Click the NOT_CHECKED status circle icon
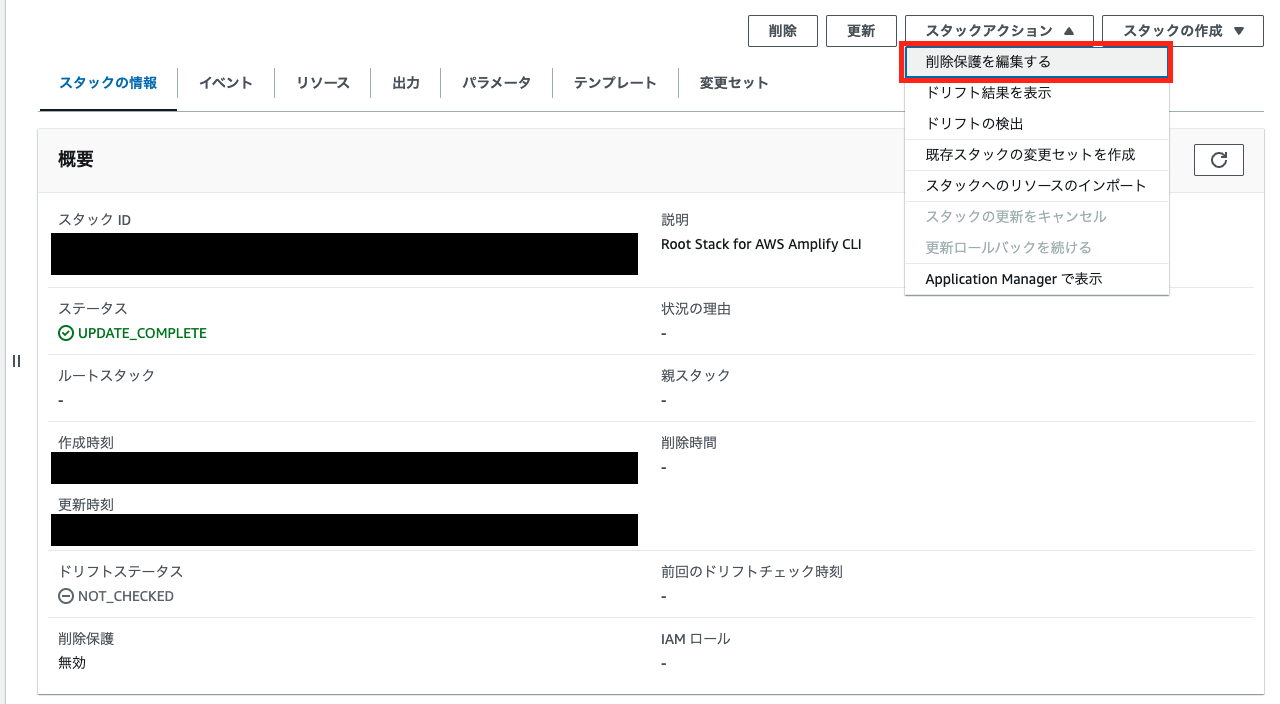This screenshot has width=1280, height=704. pyautogui.click(x=66, y=596)
